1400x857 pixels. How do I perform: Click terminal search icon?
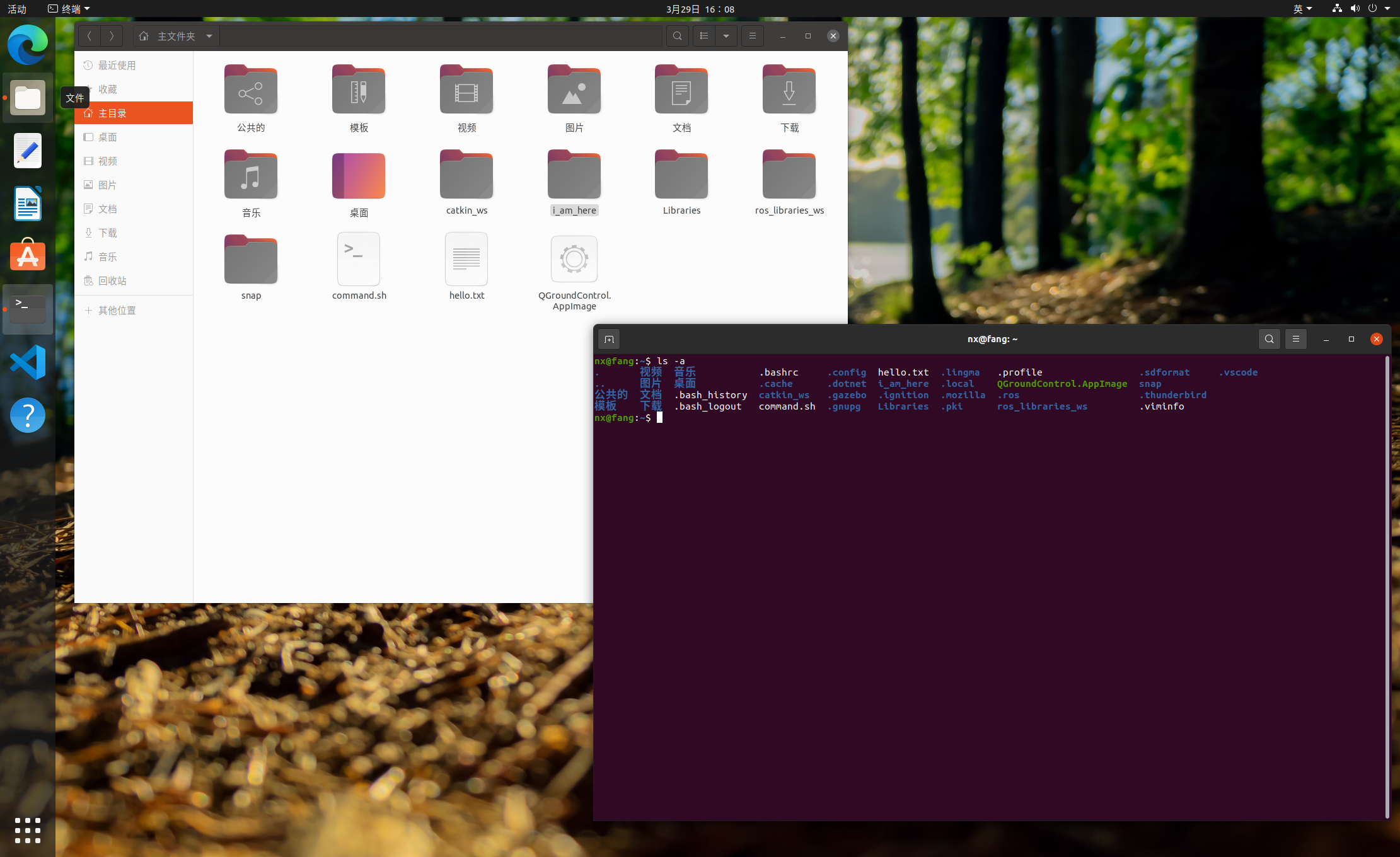(1270, 339)
